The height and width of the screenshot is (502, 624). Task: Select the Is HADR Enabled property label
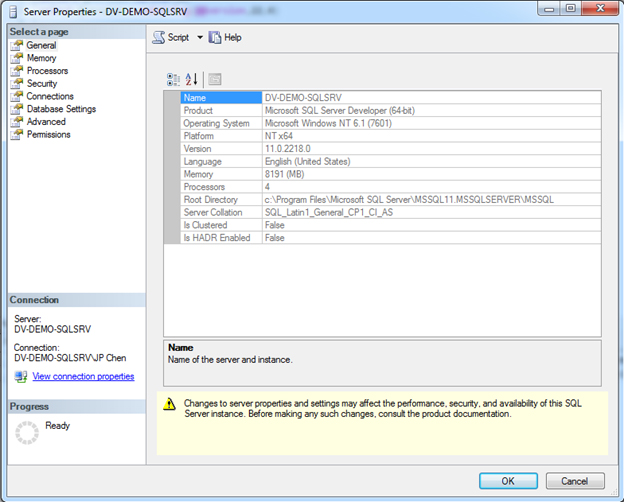(221, 238)
